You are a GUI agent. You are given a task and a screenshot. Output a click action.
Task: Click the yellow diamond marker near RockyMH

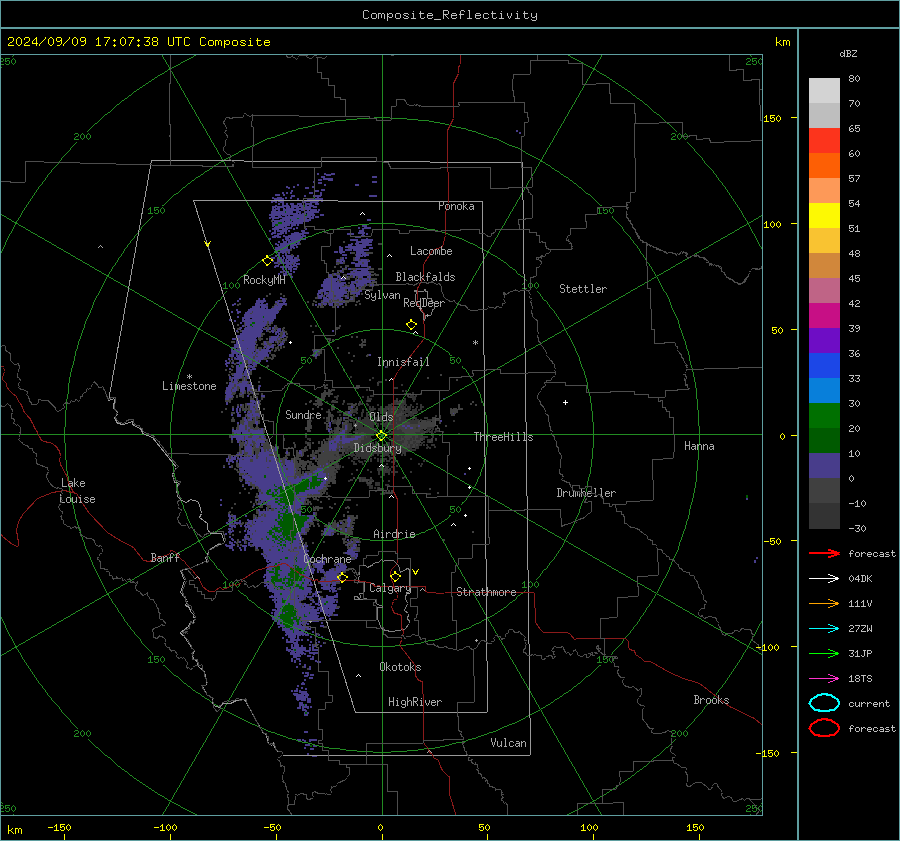[267, 261]
